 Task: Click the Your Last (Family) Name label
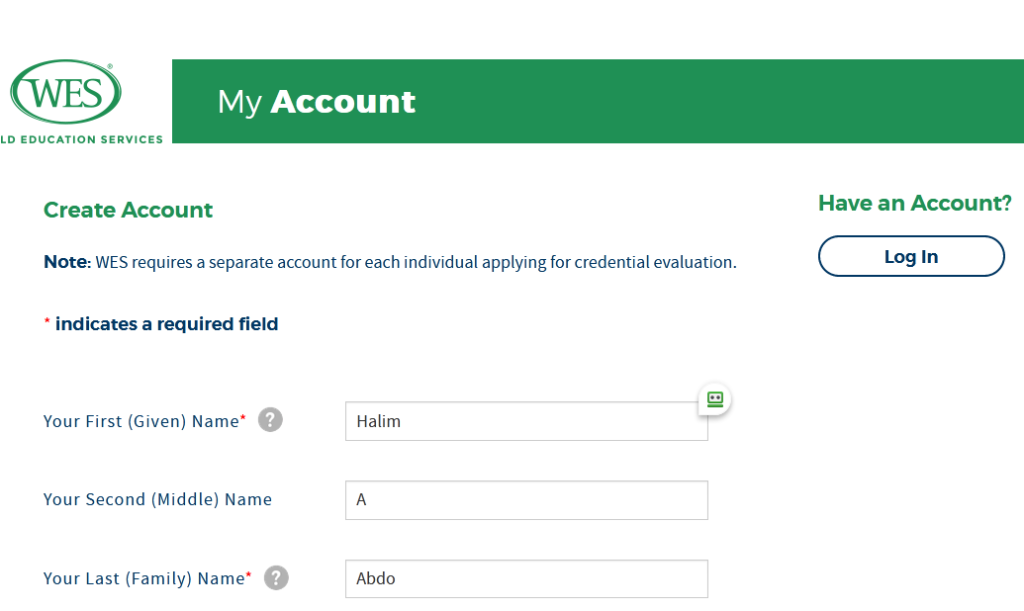(144, 578)
